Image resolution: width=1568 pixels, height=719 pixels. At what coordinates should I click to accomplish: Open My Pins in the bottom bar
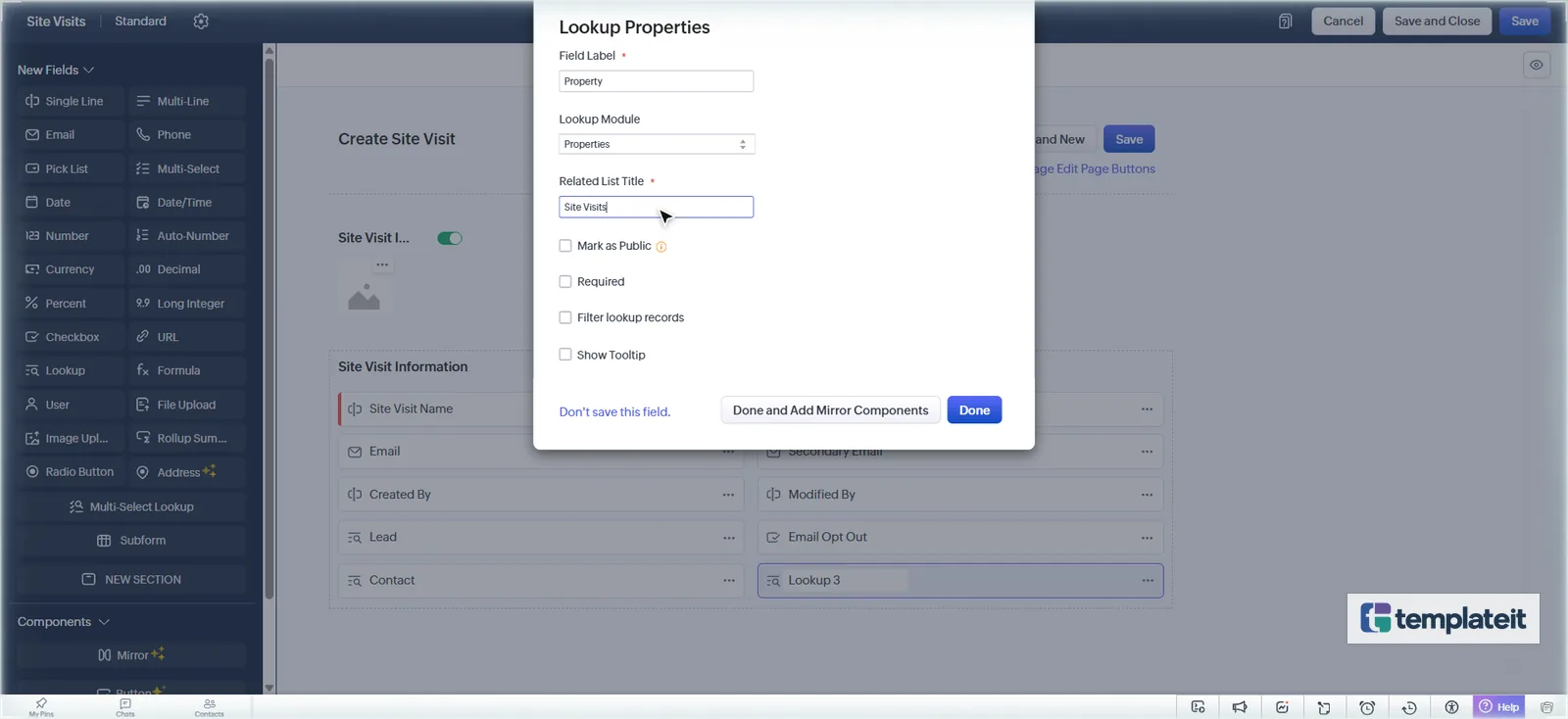41,707
